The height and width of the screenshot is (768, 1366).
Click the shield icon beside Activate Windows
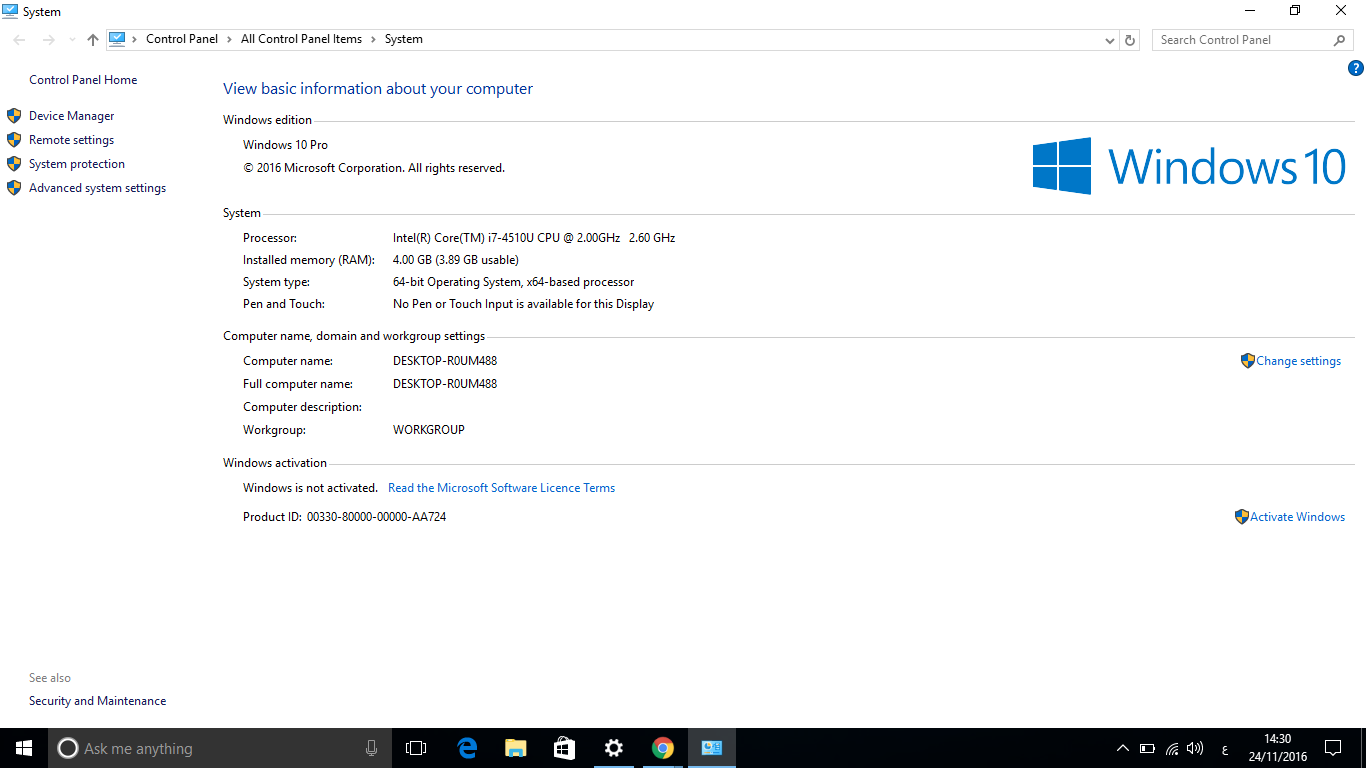(1242, 517)
